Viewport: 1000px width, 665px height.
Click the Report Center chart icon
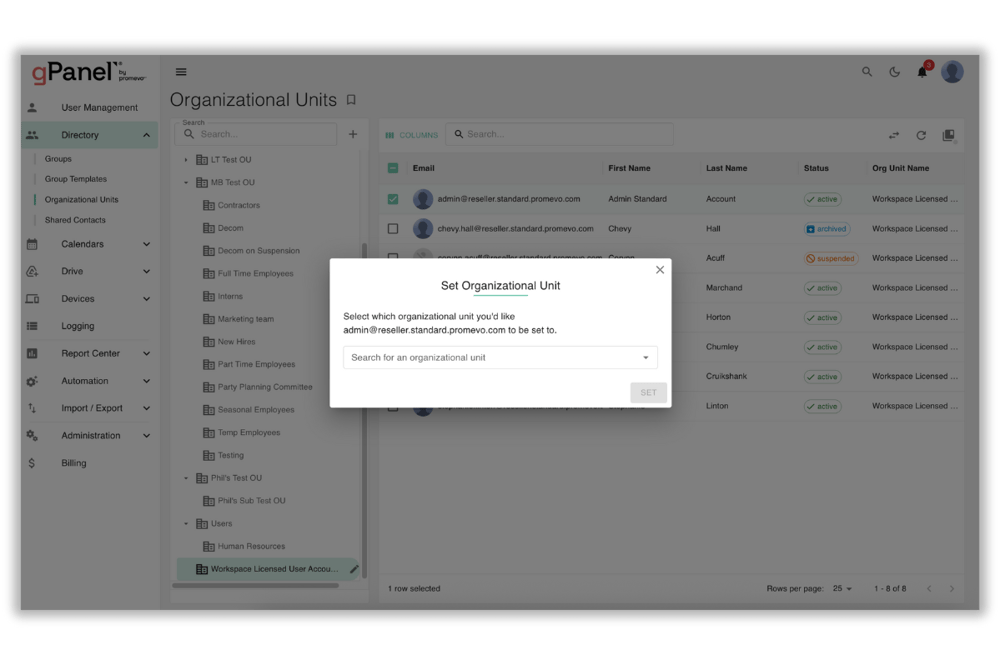(x=32, y=353)
